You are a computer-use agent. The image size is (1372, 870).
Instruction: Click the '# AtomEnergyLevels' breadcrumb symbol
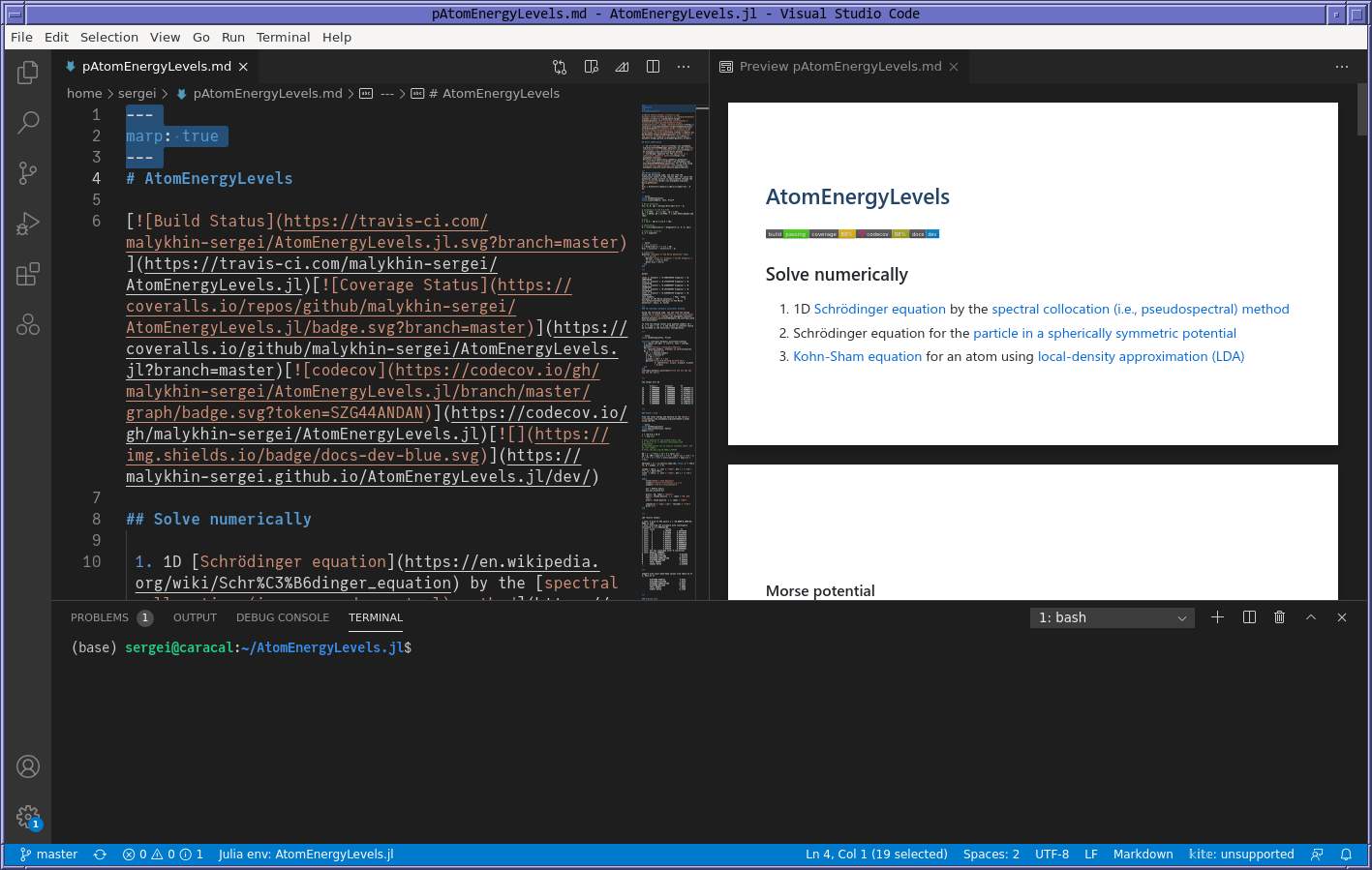tap(485, 94)
